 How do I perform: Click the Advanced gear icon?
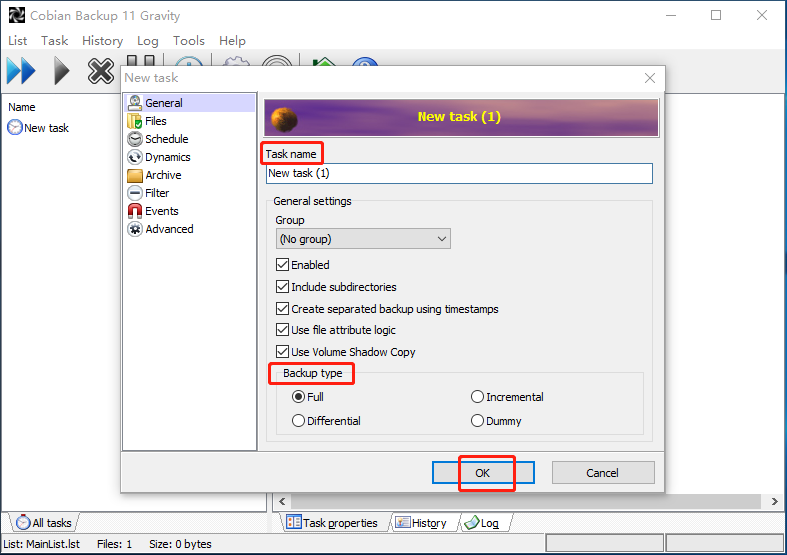(135, 229)
